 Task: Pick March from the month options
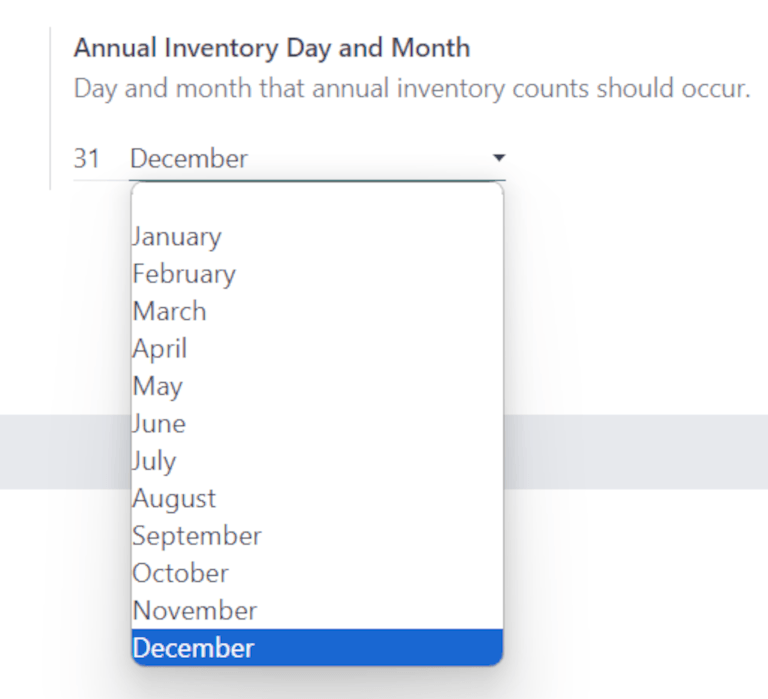point(170,311)
